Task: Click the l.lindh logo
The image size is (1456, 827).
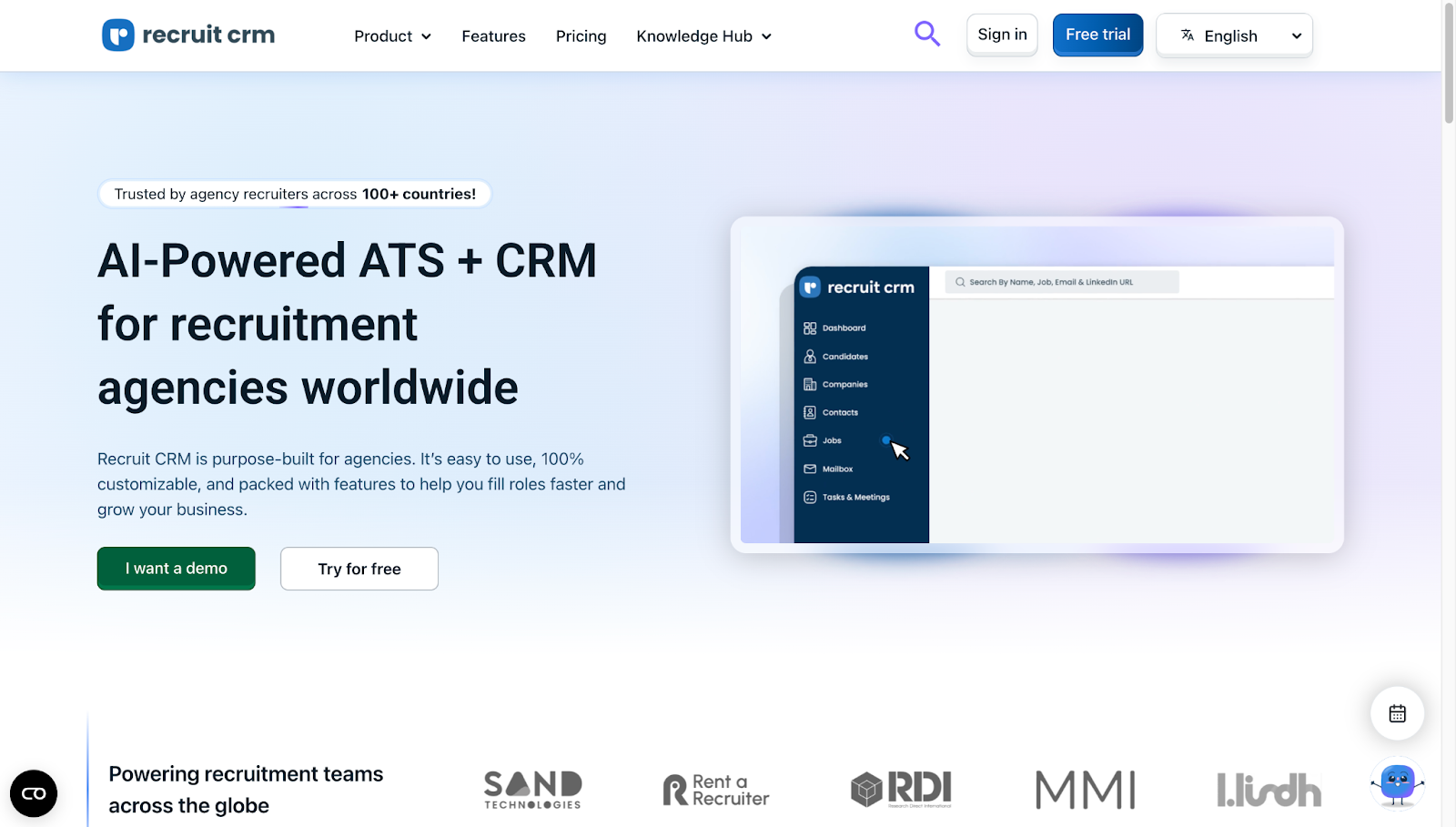Action: 1269,790
